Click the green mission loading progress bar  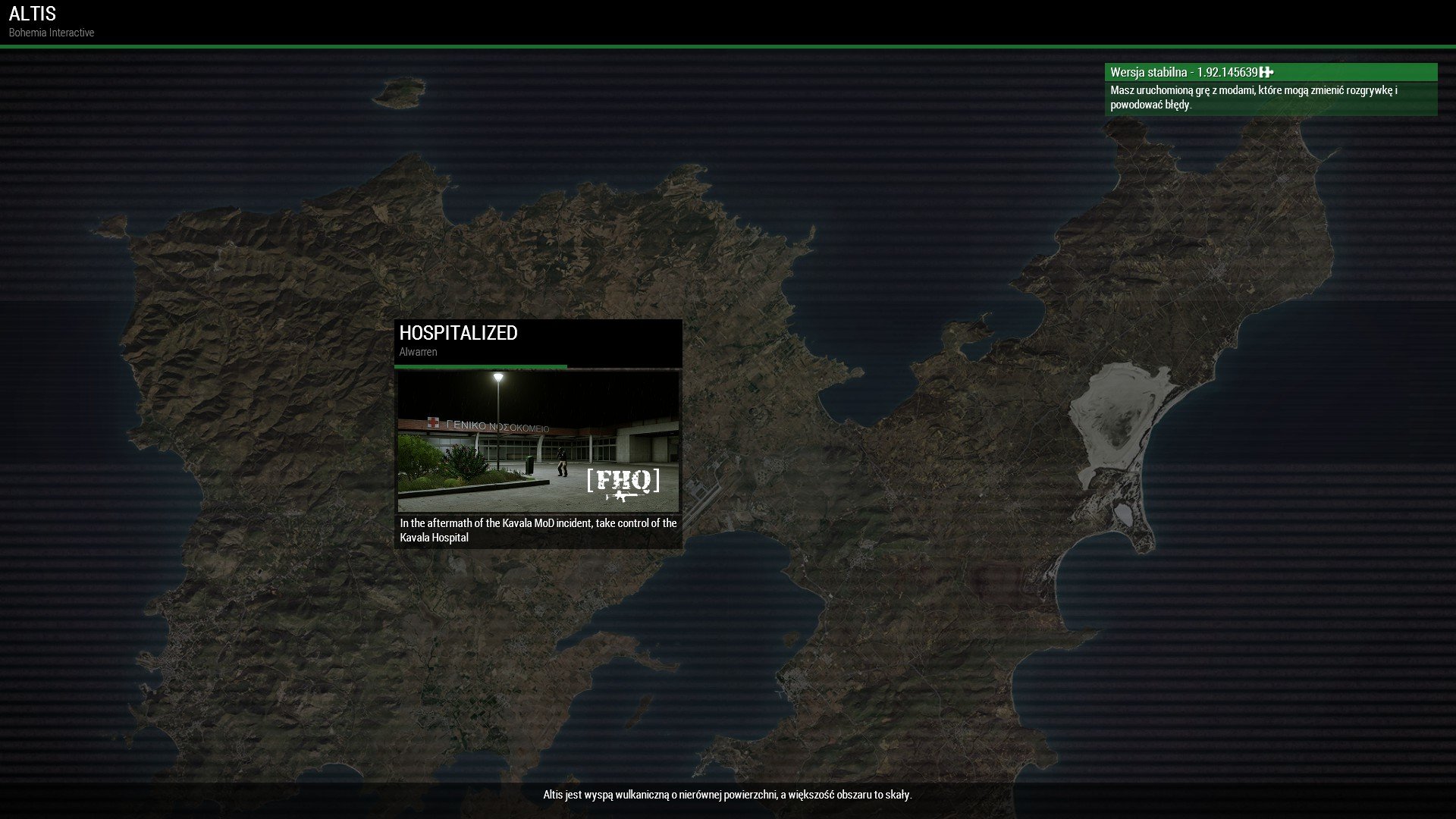480,366
